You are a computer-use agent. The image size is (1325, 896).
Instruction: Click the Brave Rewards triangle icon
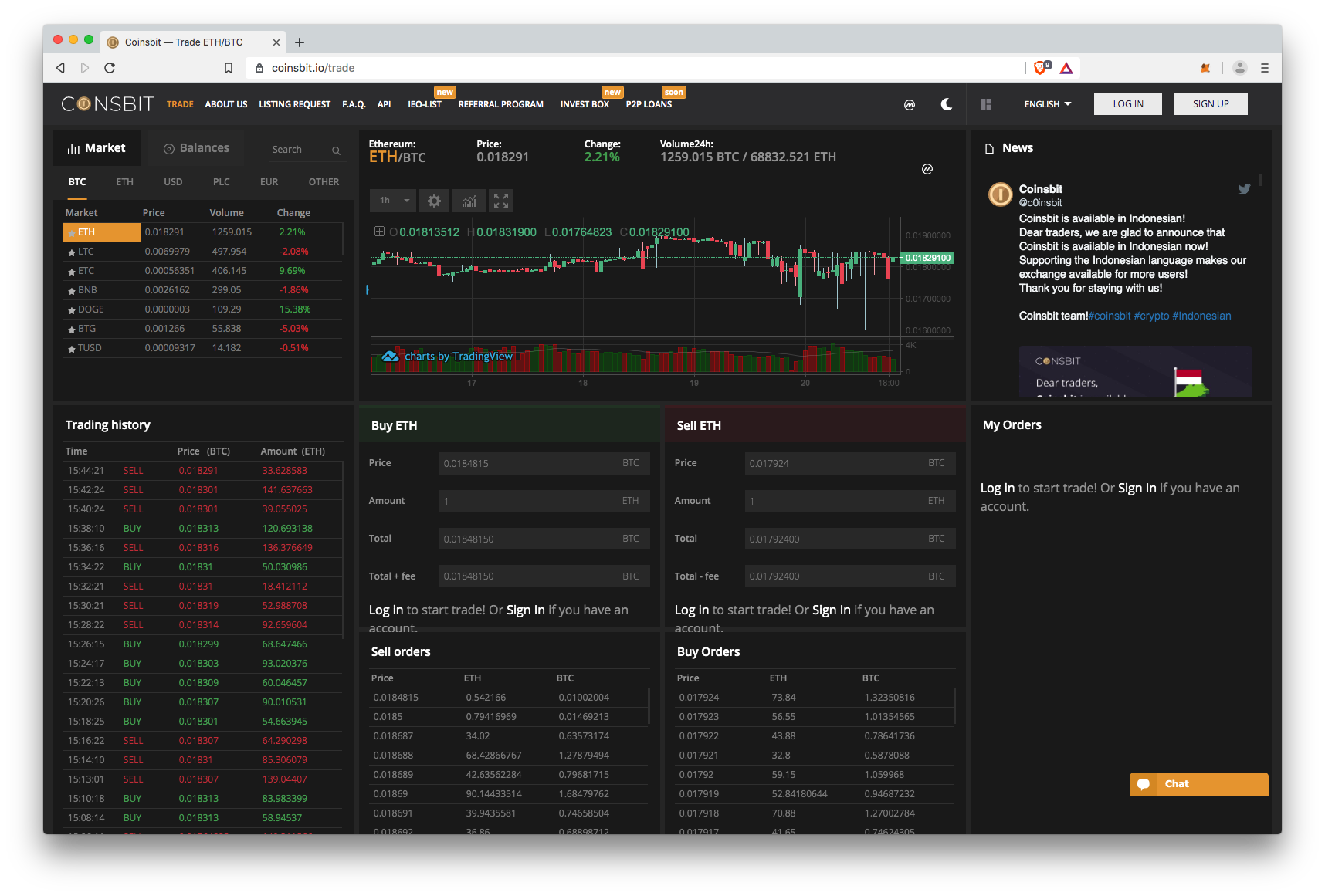[x=1066, y=68]
